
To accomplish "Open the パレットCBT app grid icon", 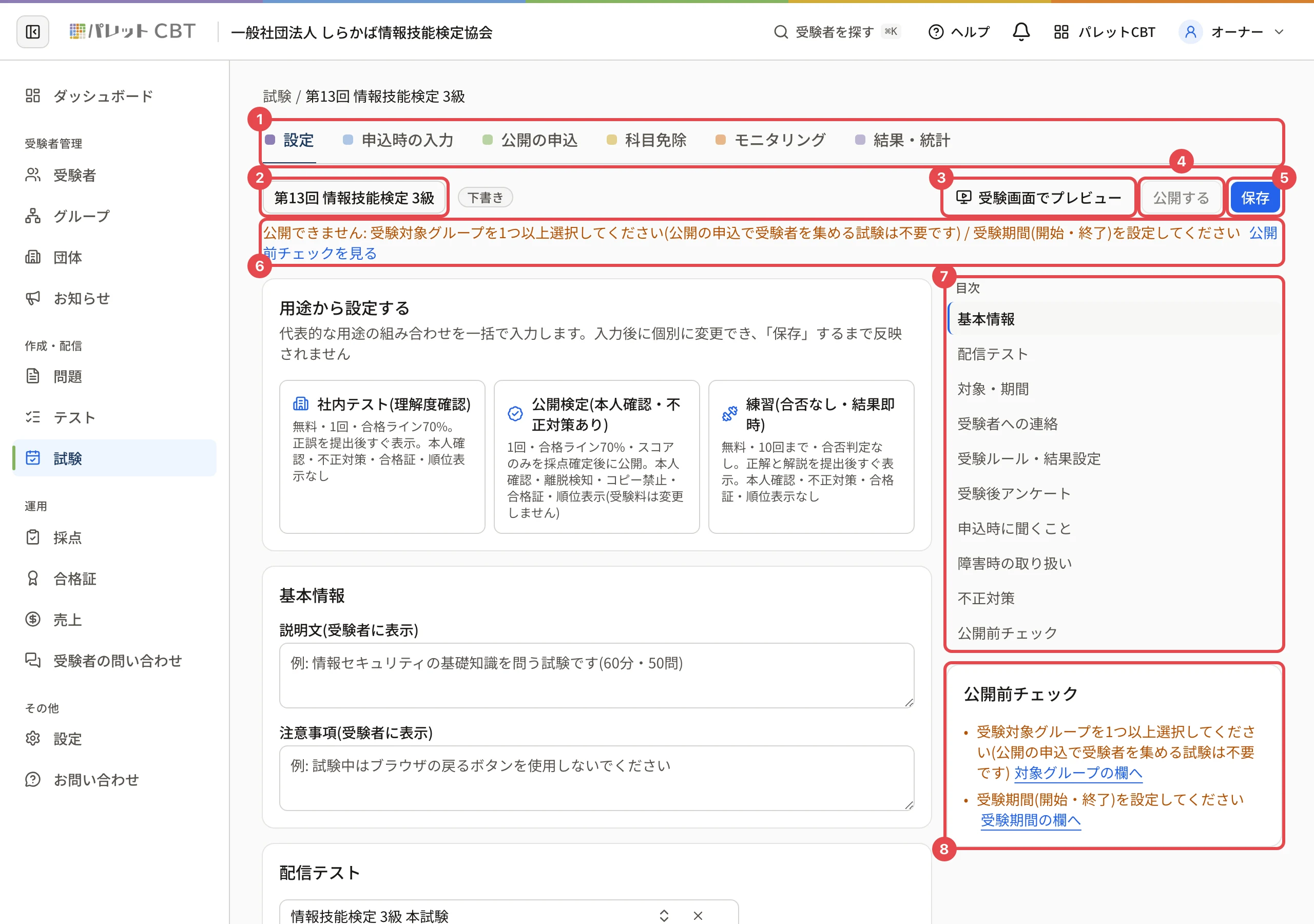I will [1061, 32].
